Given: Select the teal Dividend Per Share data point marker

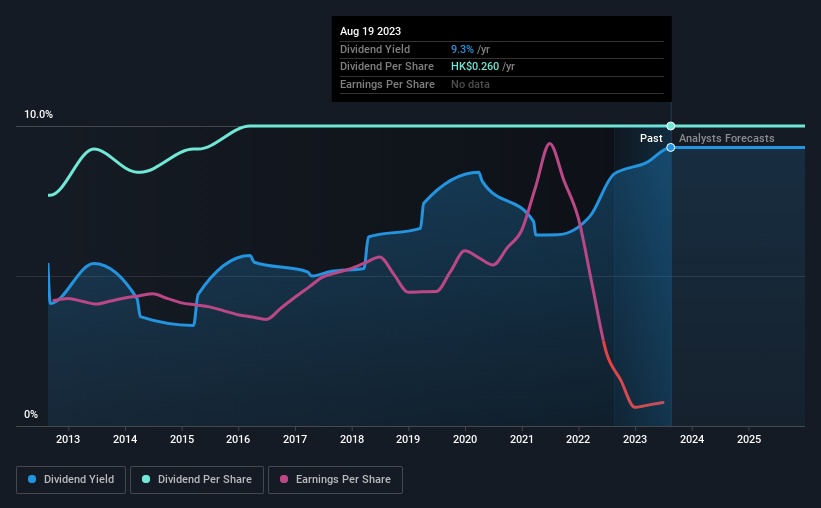Looking at the screenshot, I should [x=671, y=126].
